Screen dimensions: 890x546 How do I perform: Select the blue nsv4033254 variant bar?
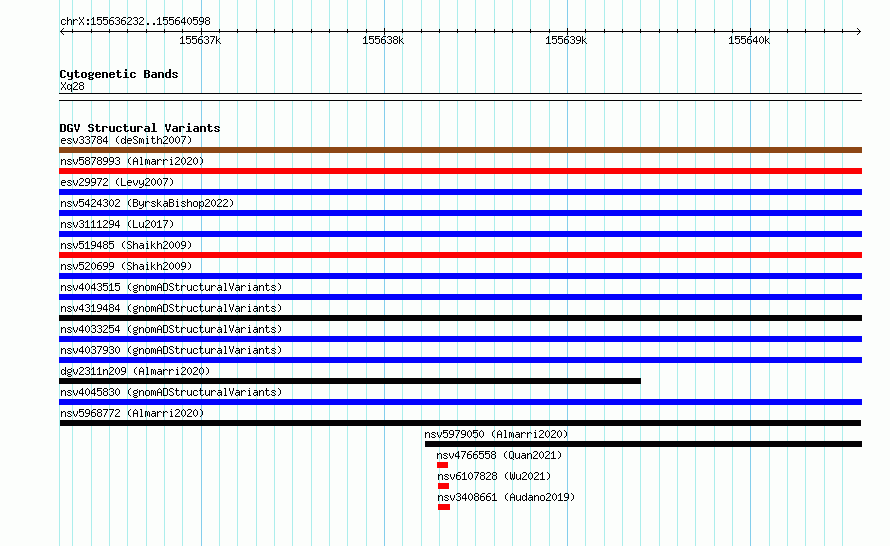coord(460,339)
